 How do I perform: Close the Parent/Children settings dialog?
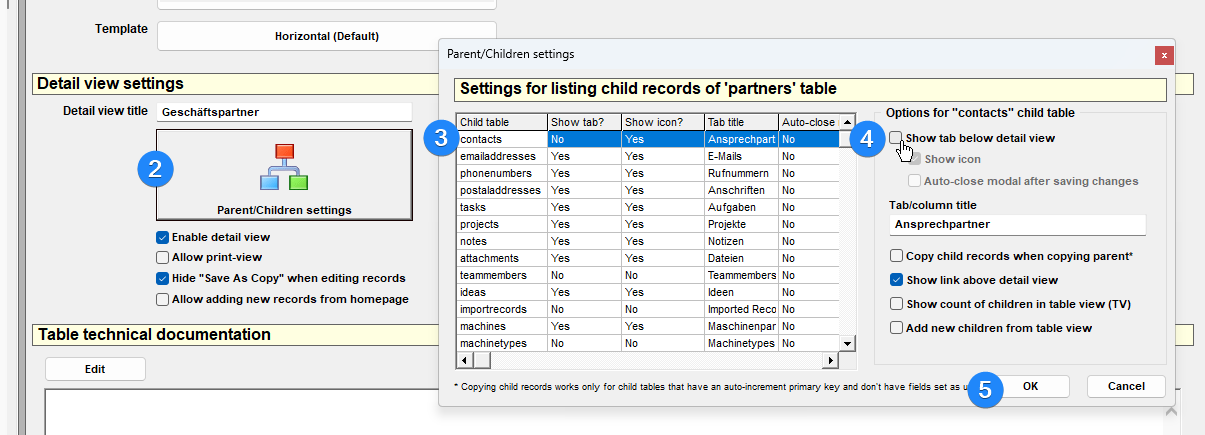click(x=1163, y=55)
